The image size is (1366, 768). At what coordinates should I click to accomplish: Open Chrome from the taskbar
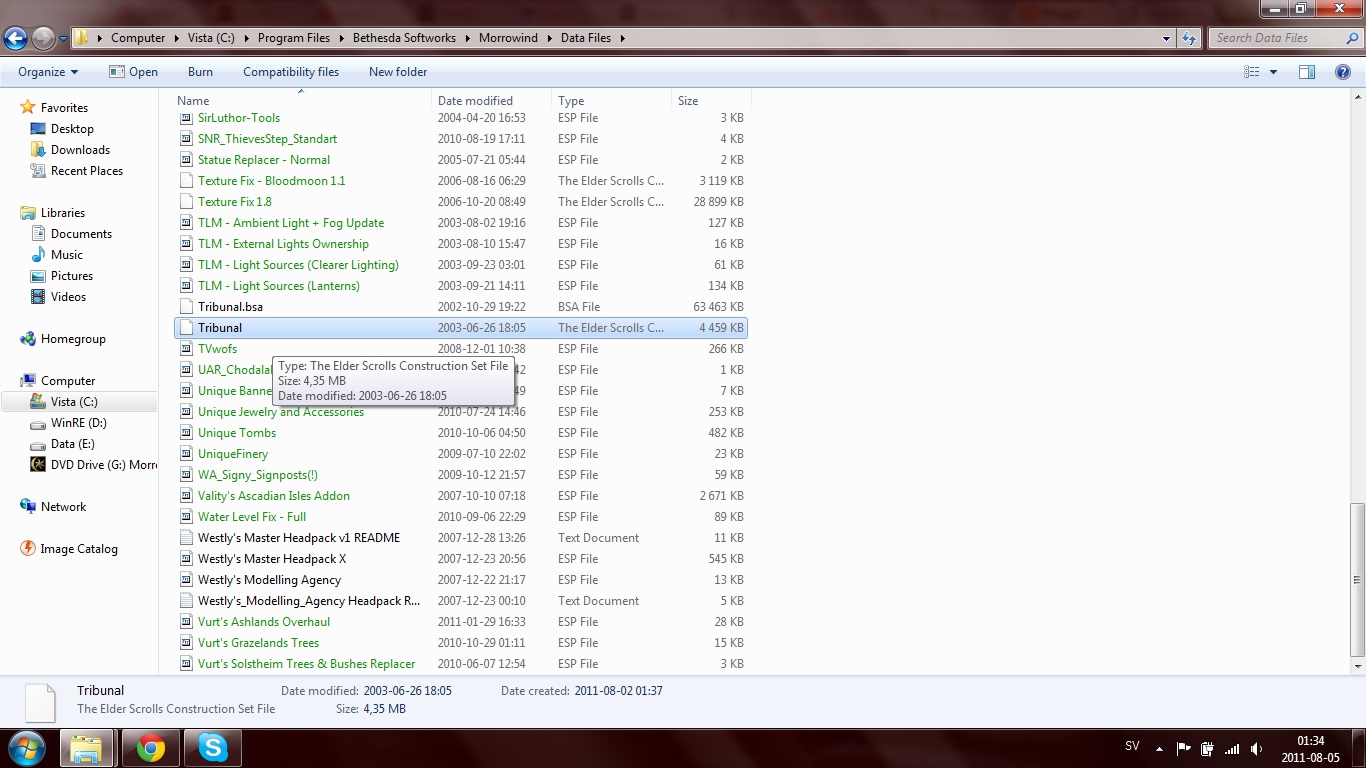point(151,748)
